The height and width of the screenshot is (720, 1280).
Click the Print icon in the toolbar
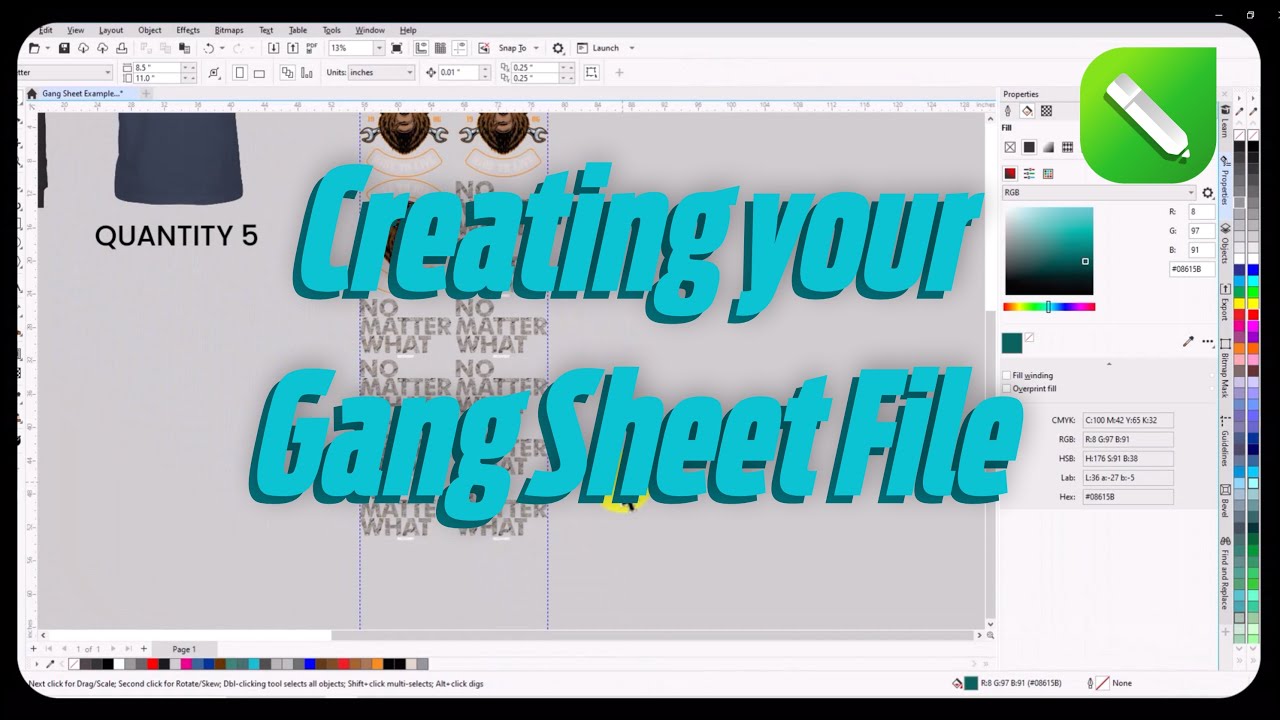point(121,48)
